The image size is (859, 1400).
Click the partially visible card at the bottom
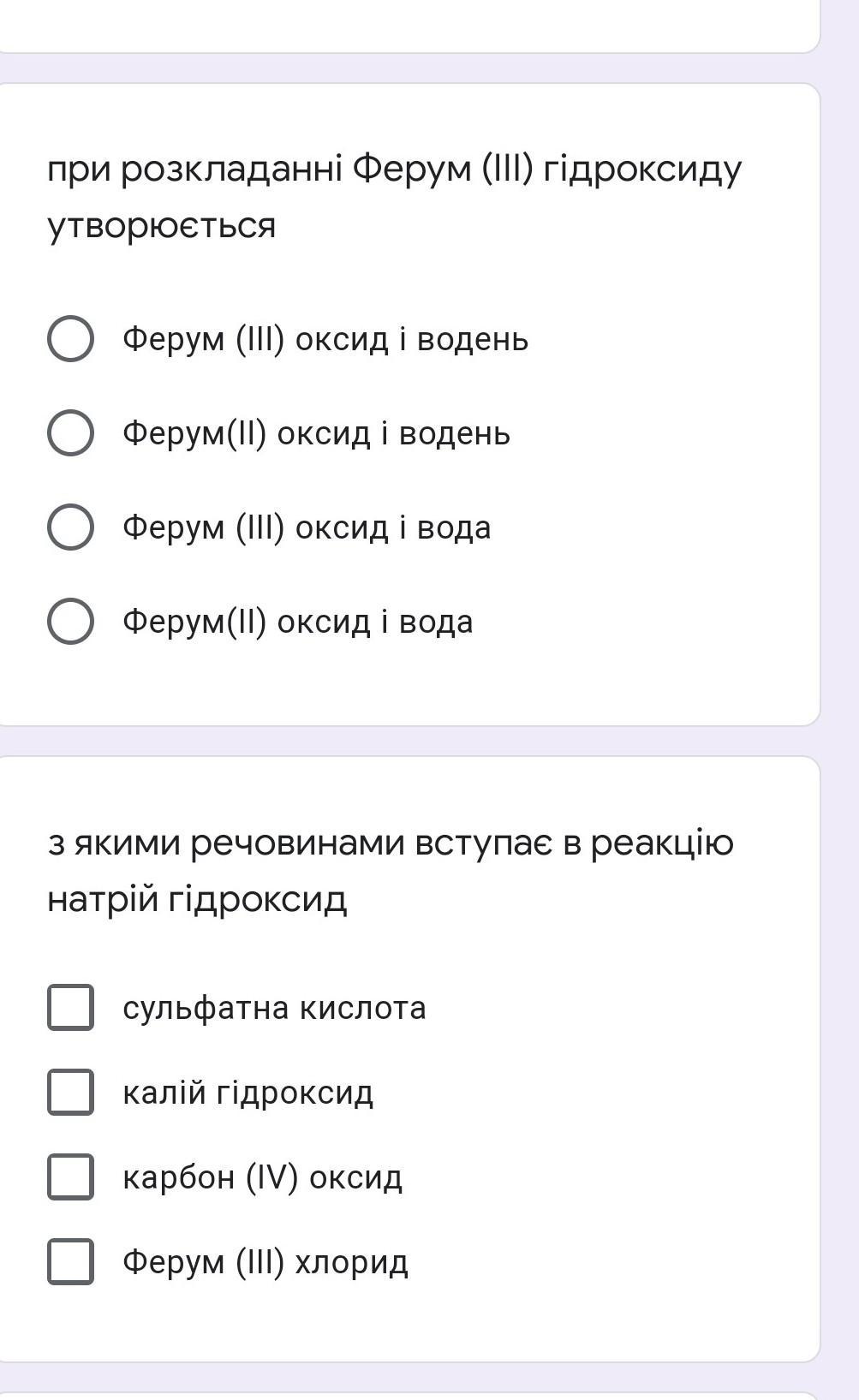tap(409, 1394)
